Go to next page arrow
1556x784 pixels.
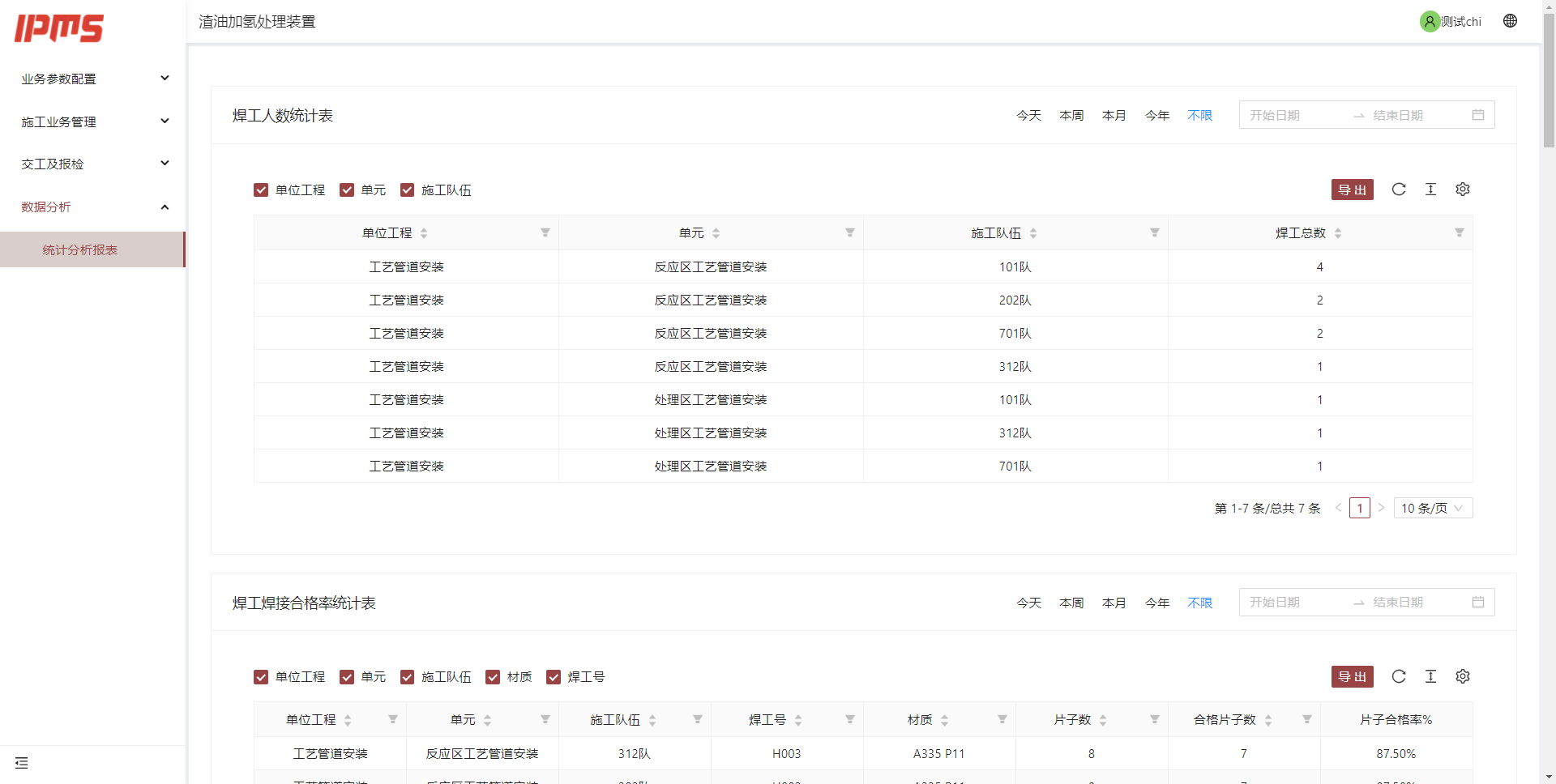[x=1381, y=508]
